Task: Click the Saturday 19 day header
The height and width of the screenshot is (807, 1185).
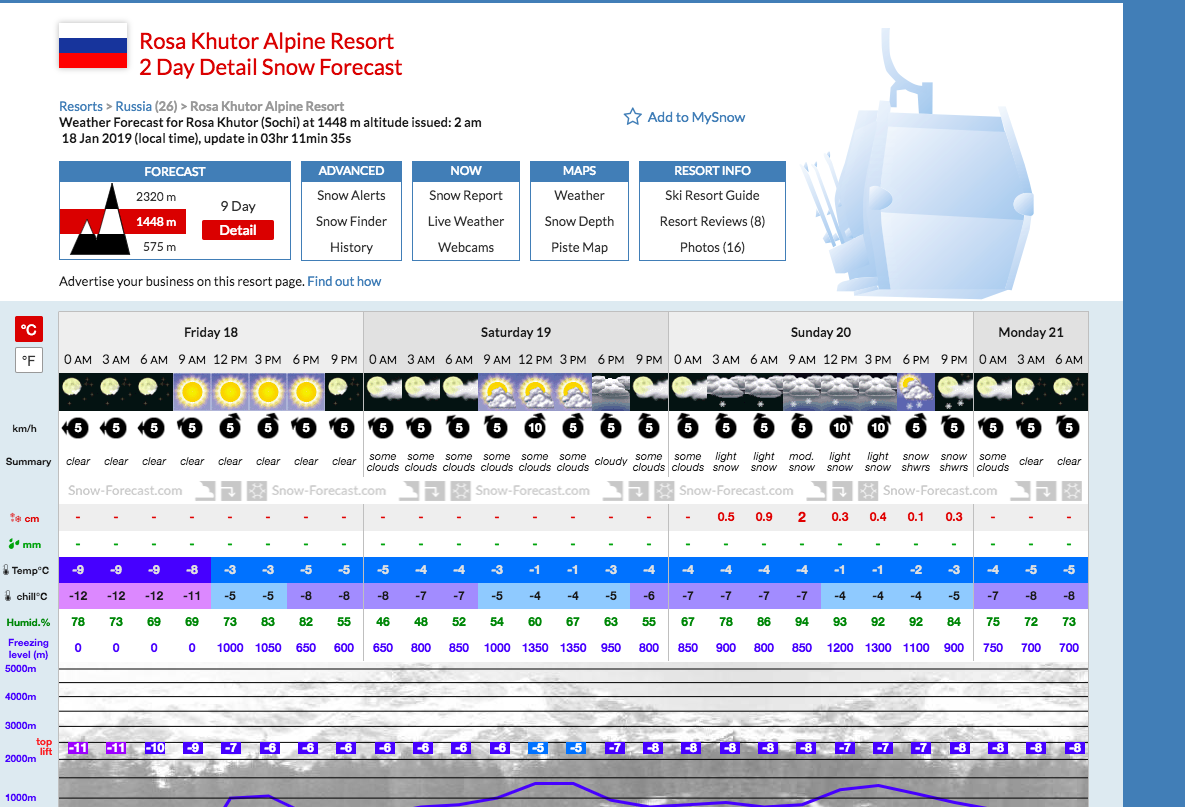Action: coord(515,332)
